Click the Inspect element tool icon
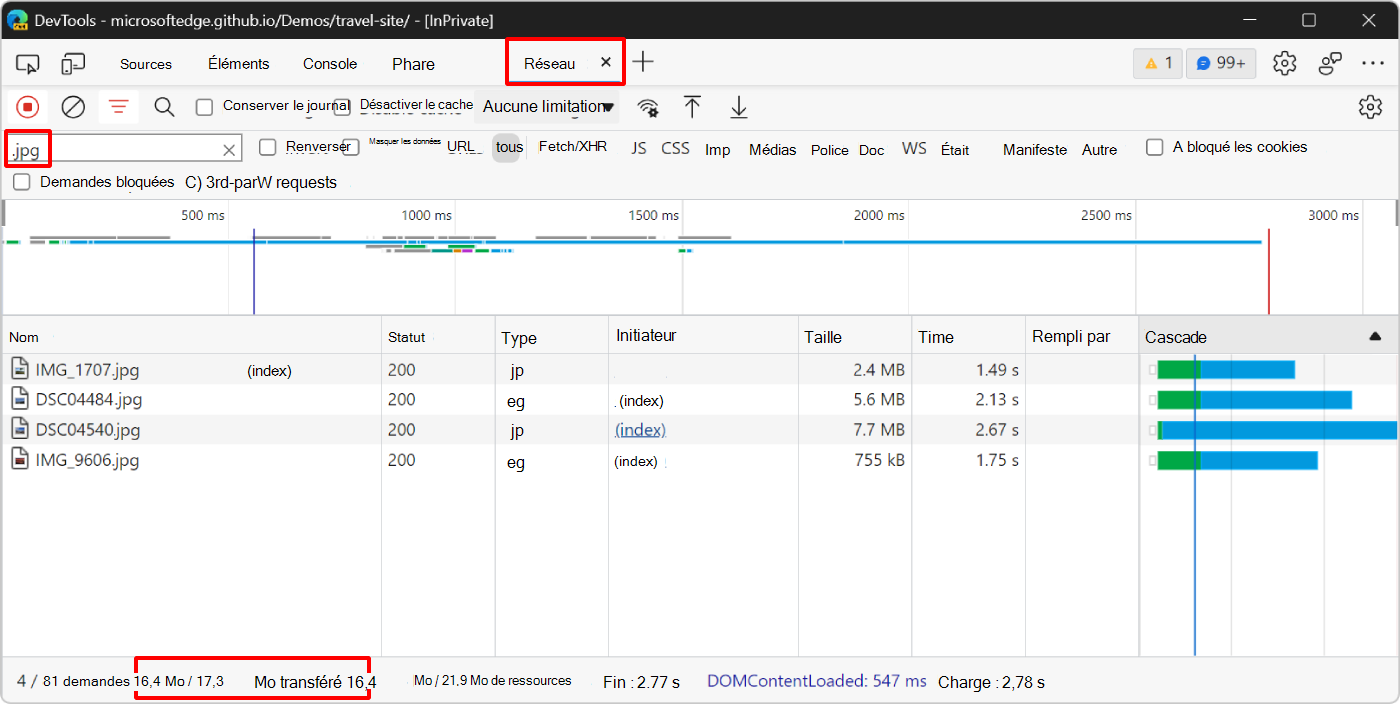The height and width of the screenshot is (704, 1400). pyautogui.click(x=27, y=64)
